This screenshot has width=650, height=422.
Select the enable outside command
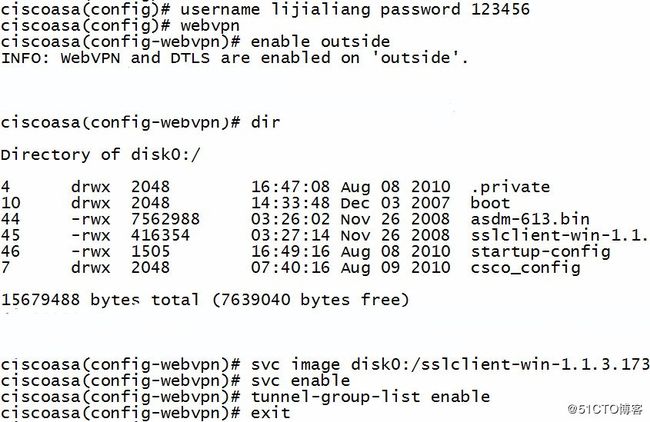click(x=320, y=41)
